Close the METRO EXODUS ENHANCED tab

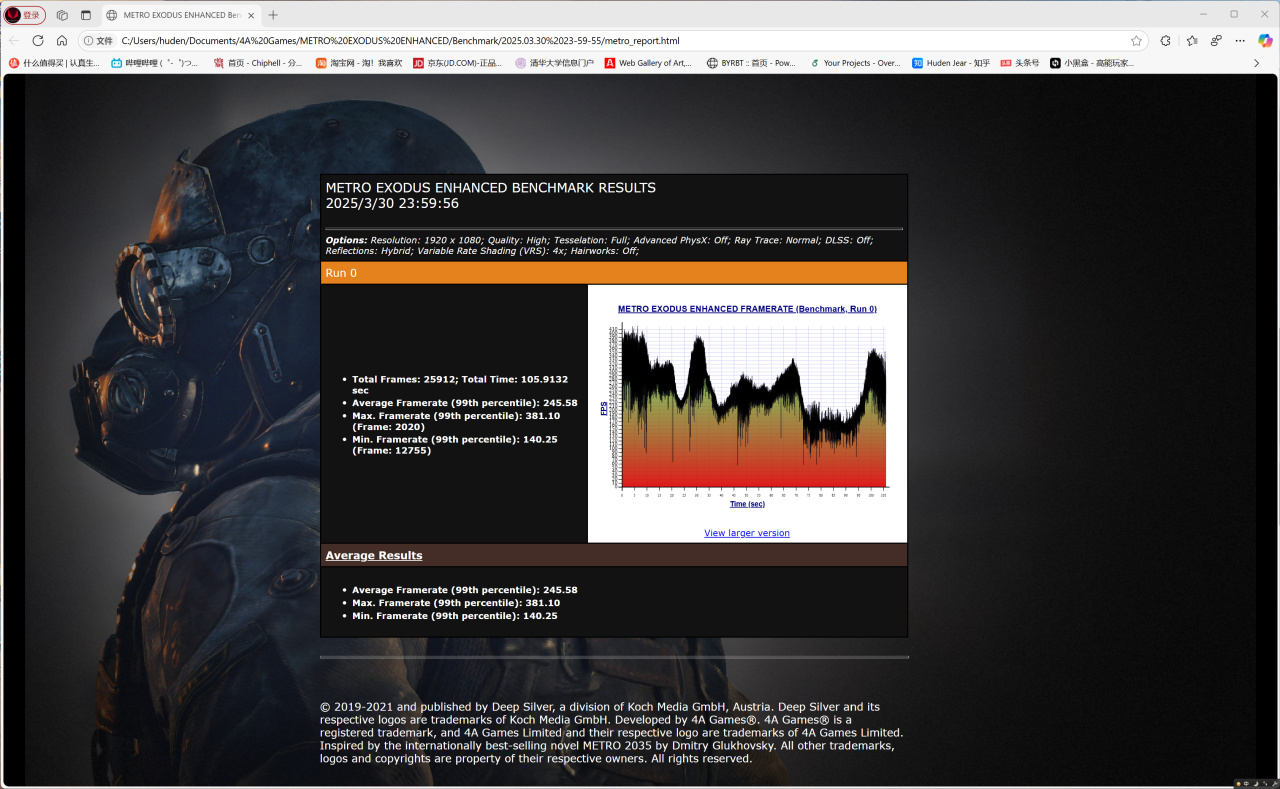tap(251, 15)
